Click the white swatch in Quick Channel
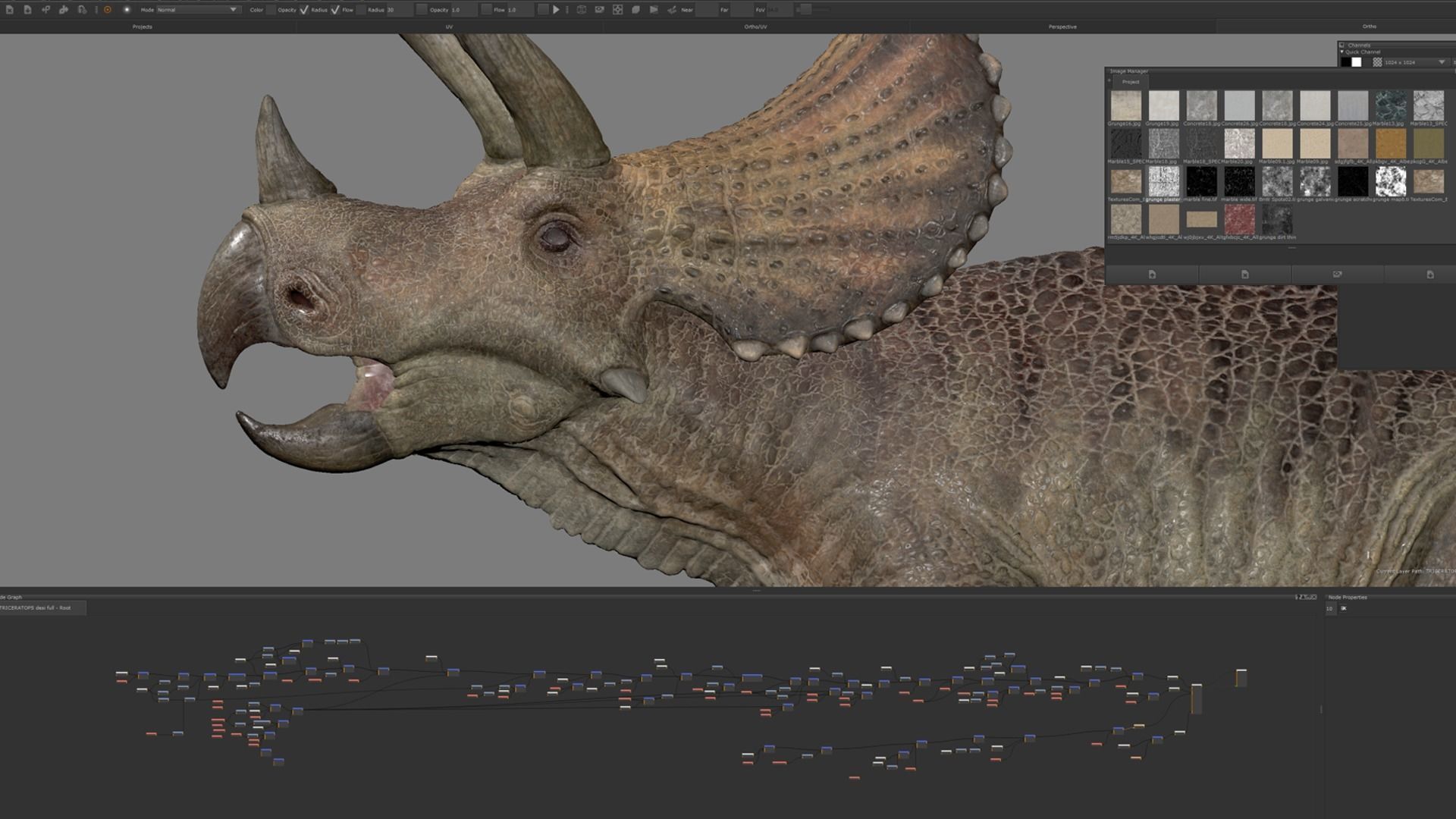 [x=1357, y=62]
